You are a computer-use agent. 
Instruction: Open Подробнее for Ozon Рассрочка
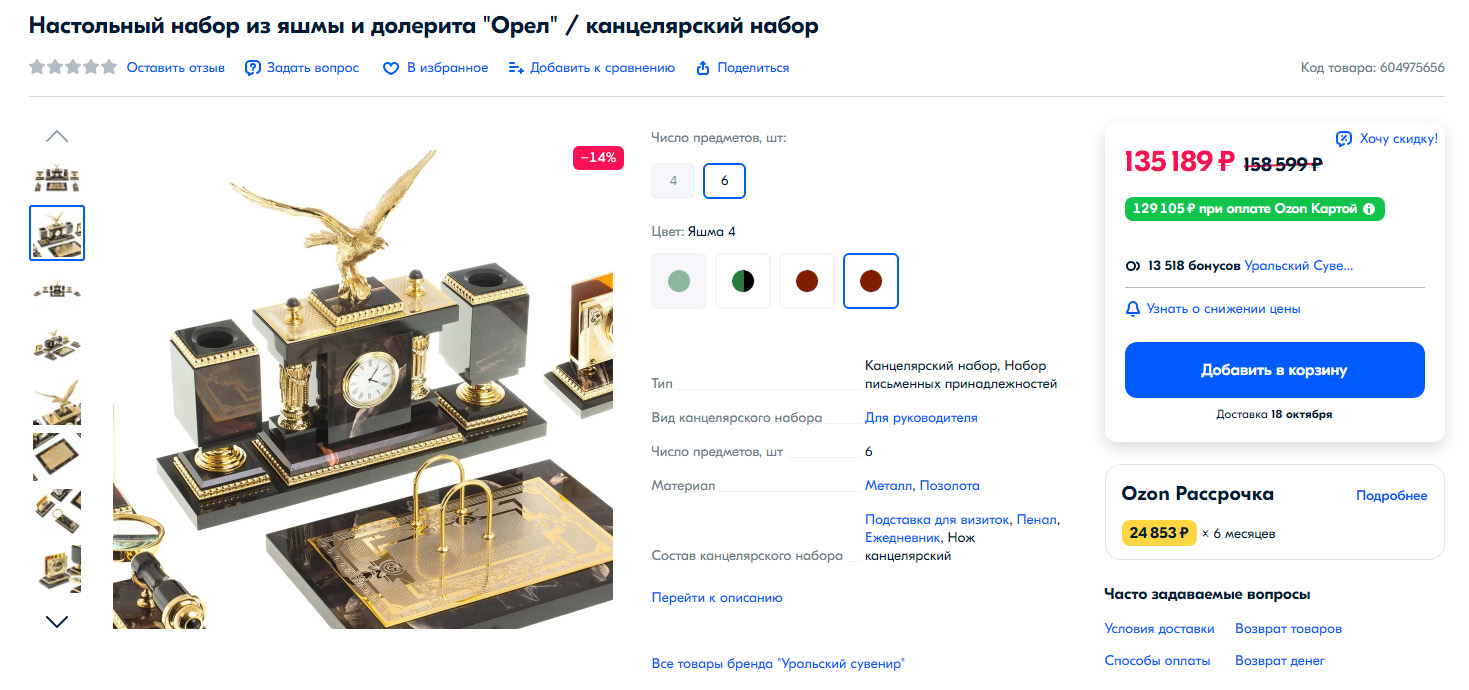click(x=1392, y=496)
